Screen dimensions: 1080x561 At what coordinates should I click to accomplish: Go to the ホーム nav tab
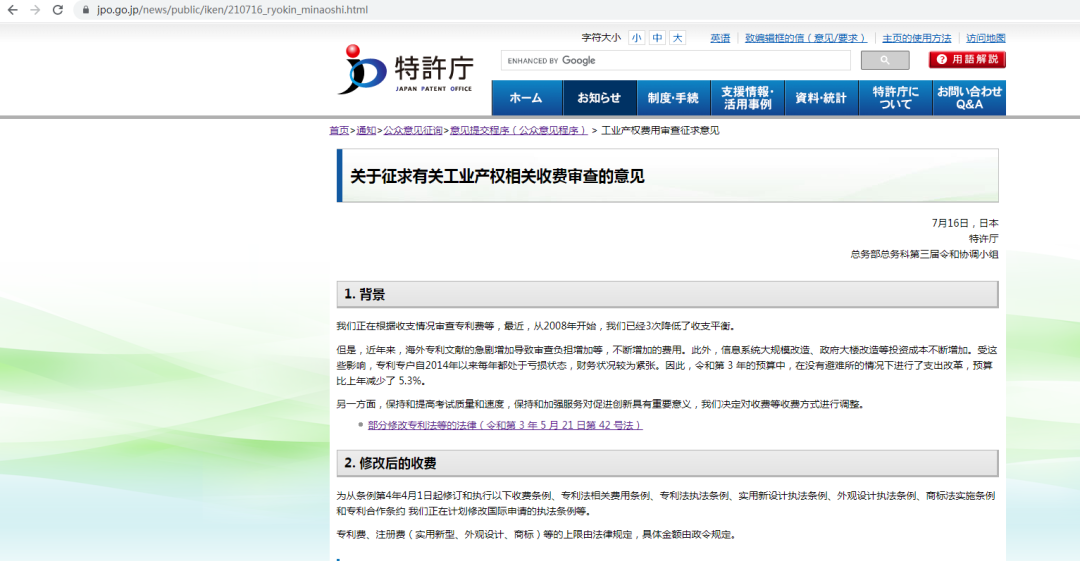pyautogui.click(x=526, y=98)
